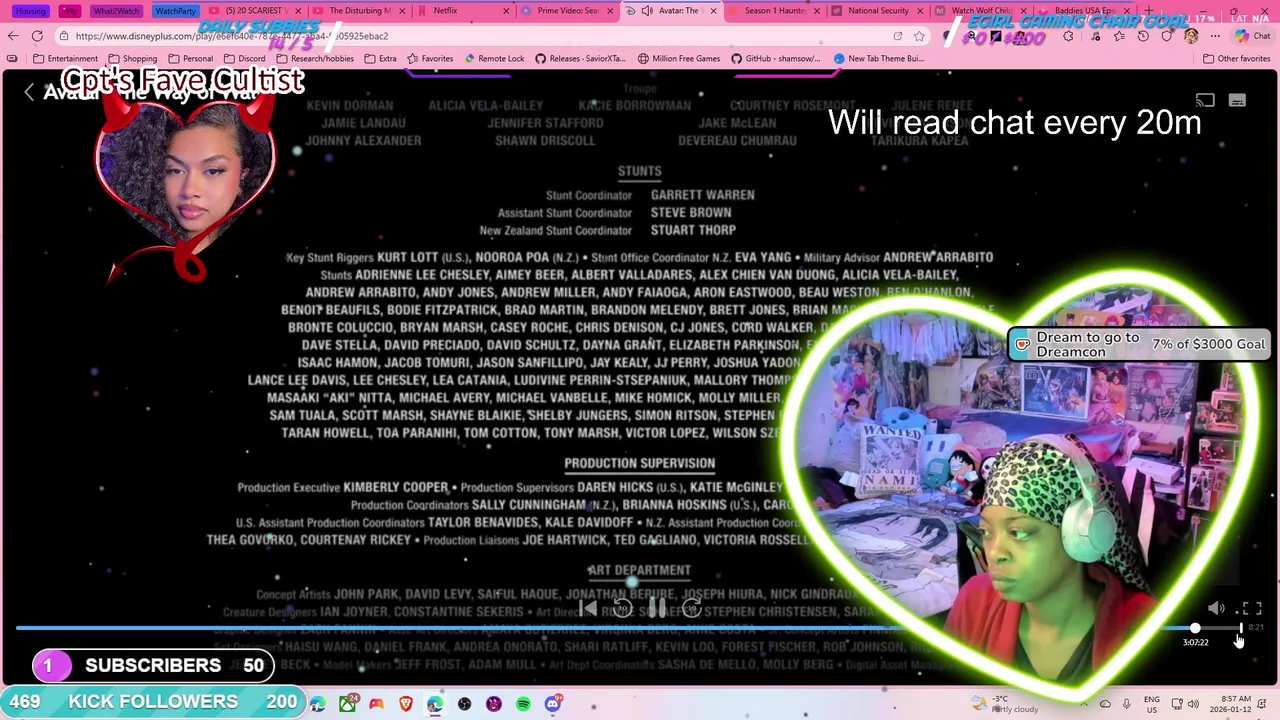The image size is (1280, 720).
Task: Restart the video from the beginning
Action: [588, 608]
